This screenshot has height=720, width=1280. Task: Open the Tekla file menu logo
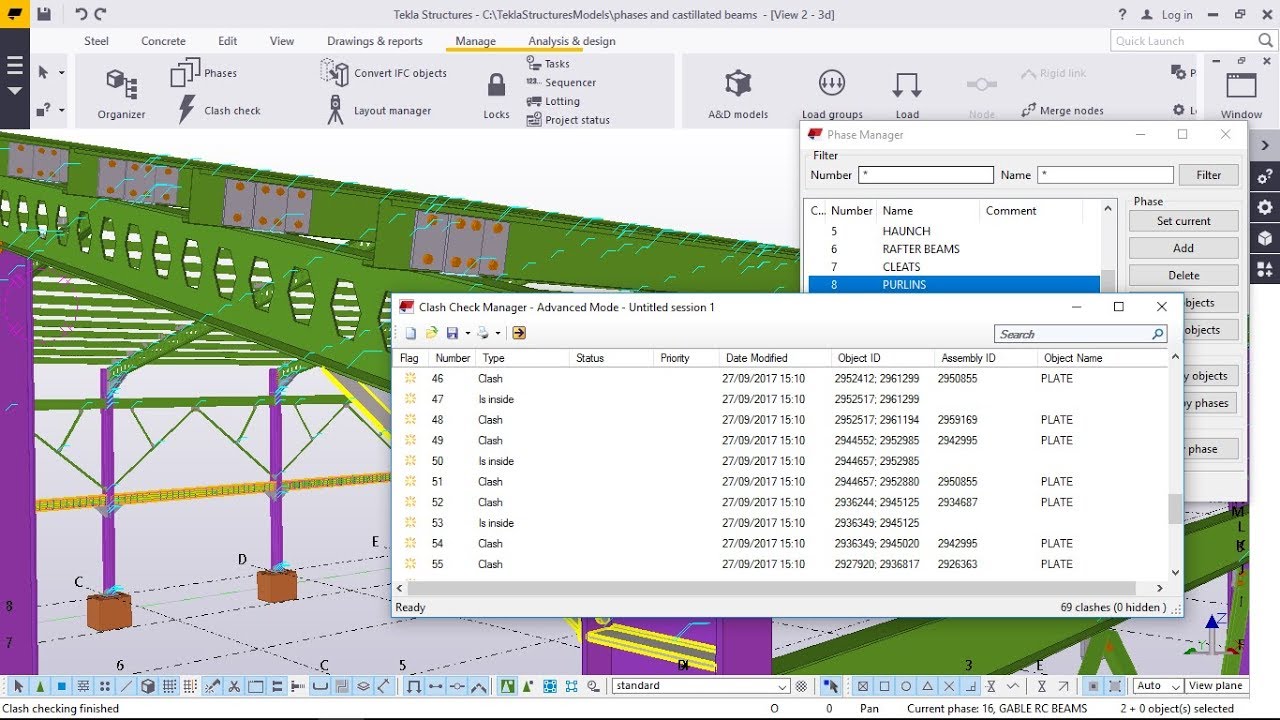14,15
